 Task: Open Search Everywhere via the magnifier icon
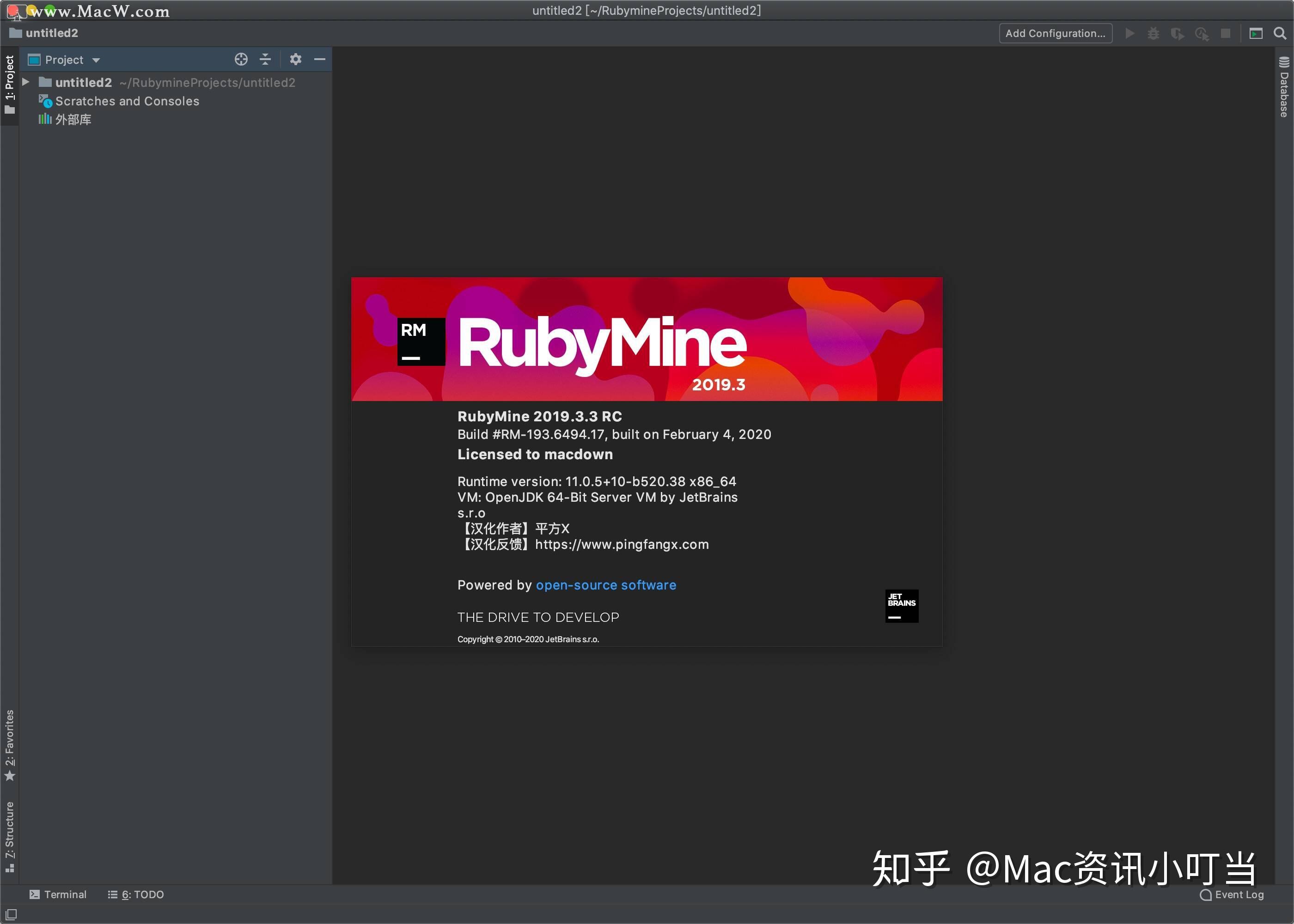[x=1280, y=33]
